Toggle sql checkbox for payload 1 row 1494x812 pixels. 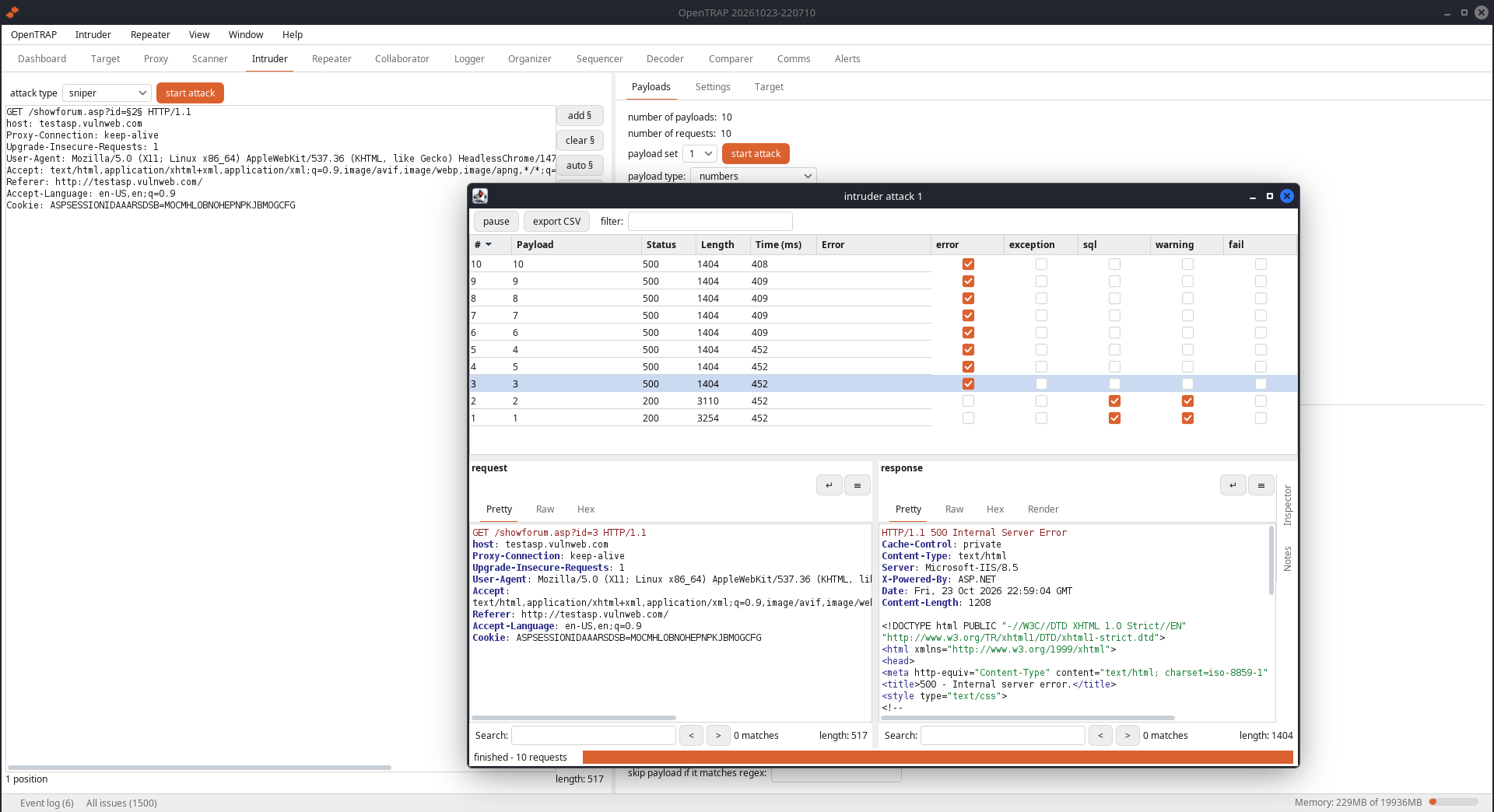[1114, 418]
